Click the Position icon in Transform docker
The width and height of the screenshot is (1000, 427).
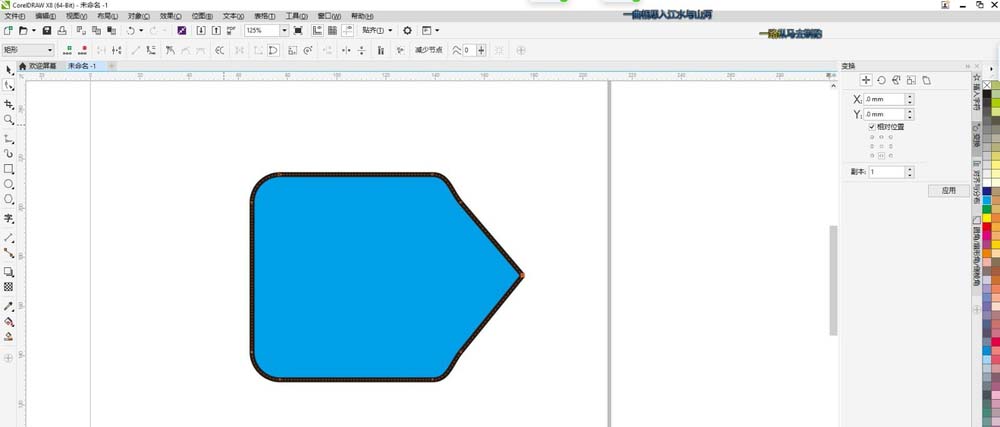pos(865,80)
